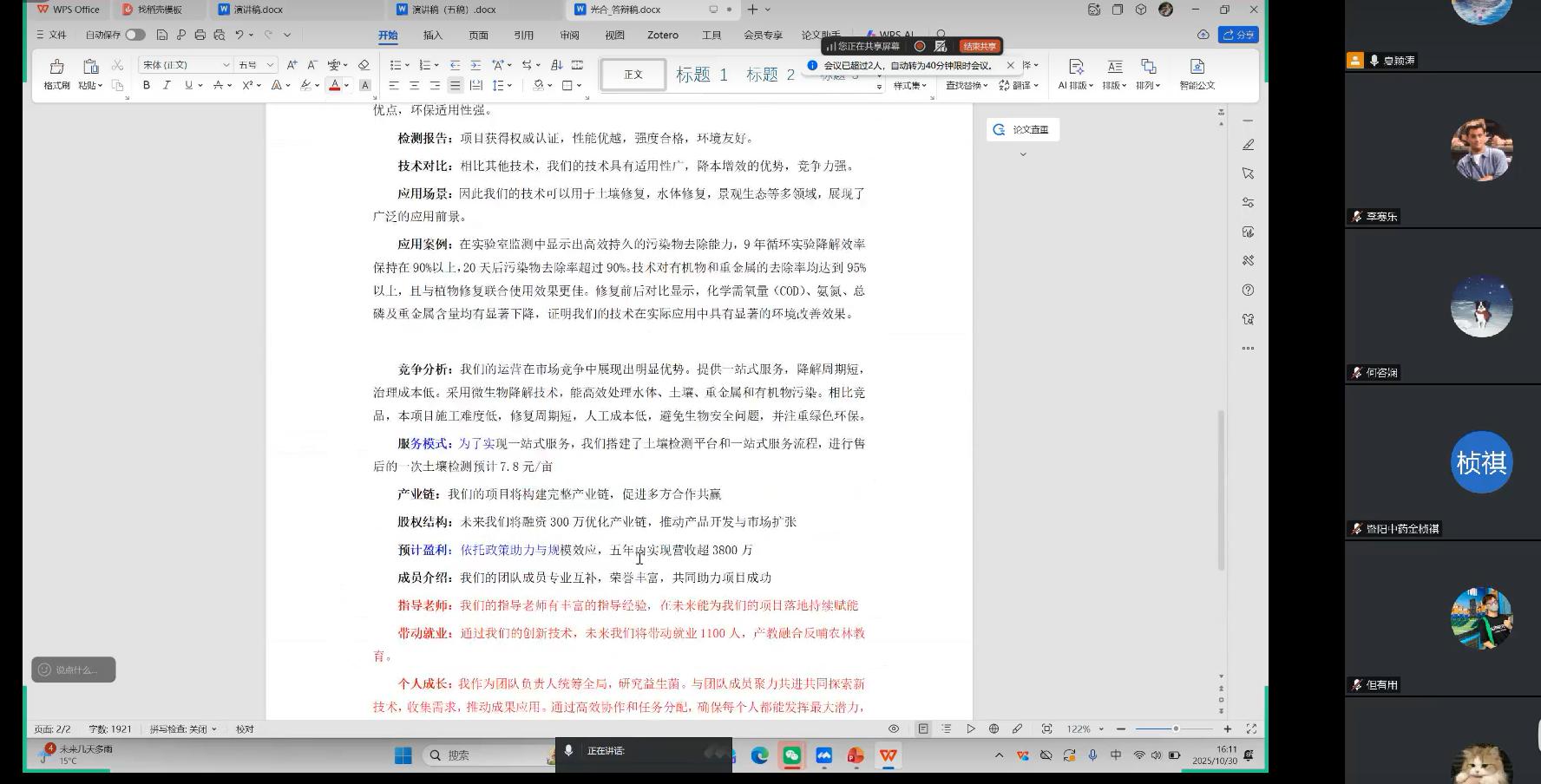This screenshot has height=784, width=1541.
Task: Switch to the 插入 ribbon tab
Action: coord(433,35)
